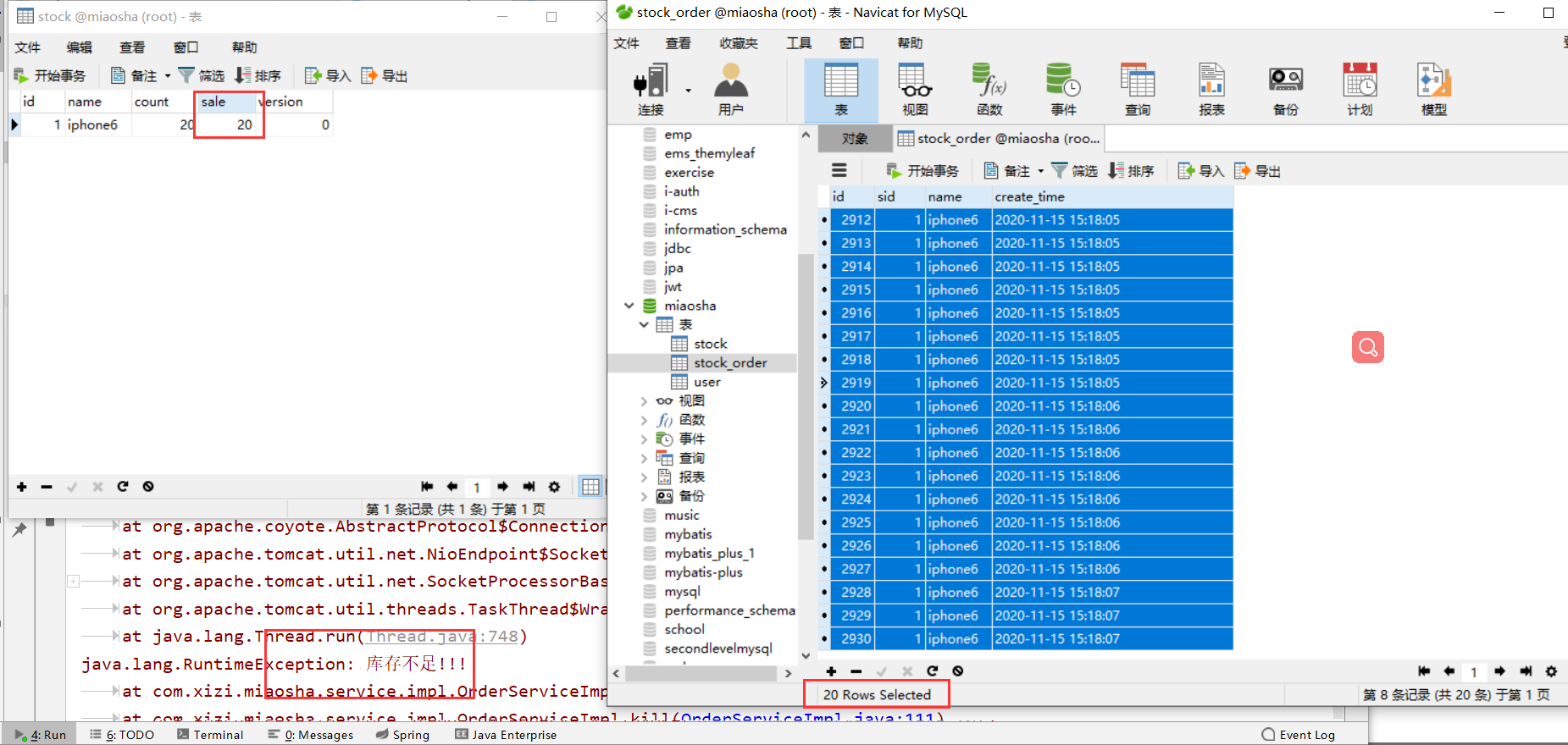
Task: Delete selected record in stock_order table
Action: pos(856,671)
